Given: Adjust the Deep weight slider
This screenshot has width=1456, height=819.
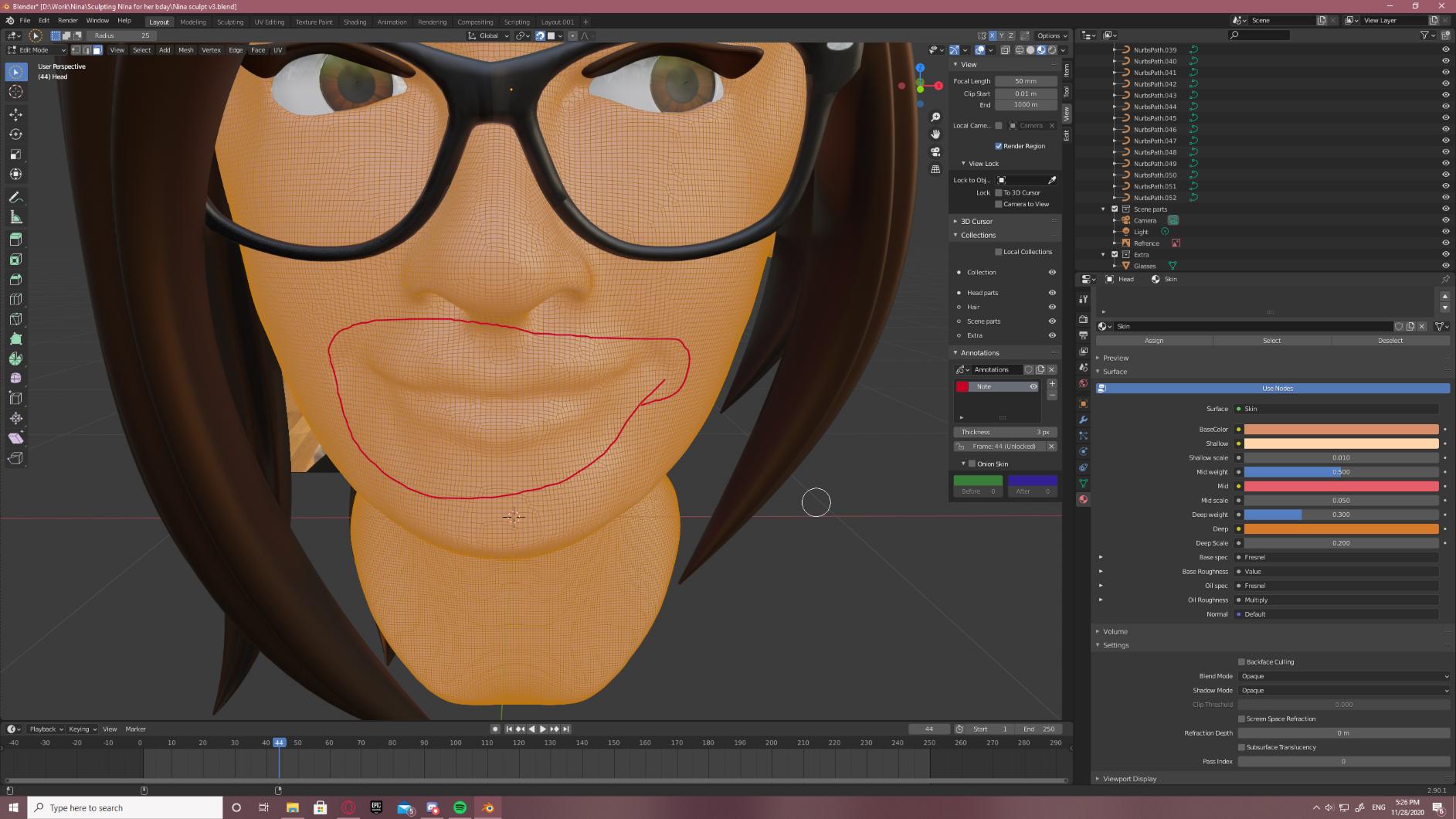Looking at the screenshot, I should (x=1341, y=515).
